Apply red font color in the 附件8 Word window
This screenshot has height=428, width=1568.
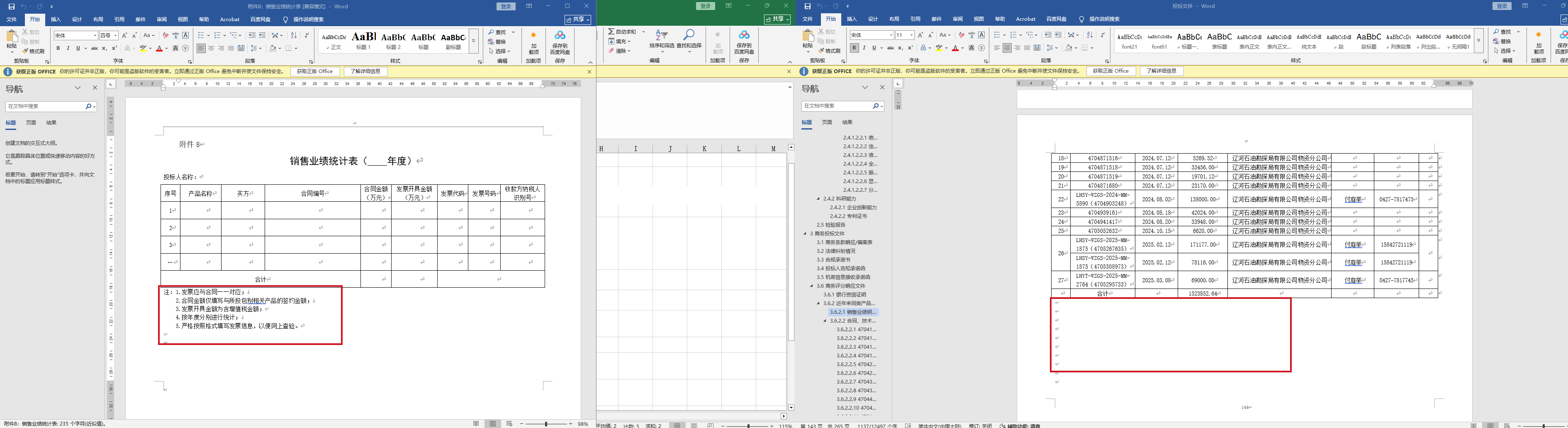coord(159,48)
